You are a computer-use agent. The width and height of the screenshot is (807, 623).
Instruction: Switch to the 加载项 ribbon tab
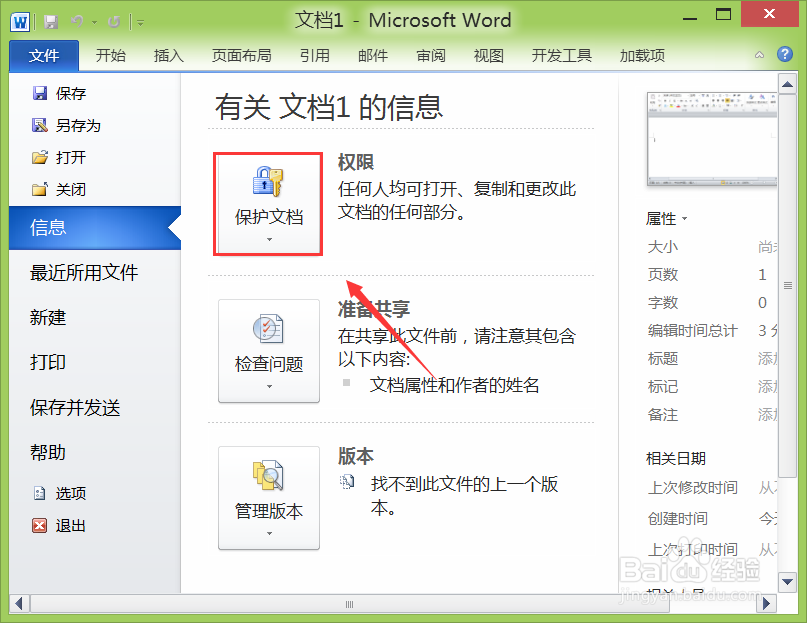coord(642,56)
